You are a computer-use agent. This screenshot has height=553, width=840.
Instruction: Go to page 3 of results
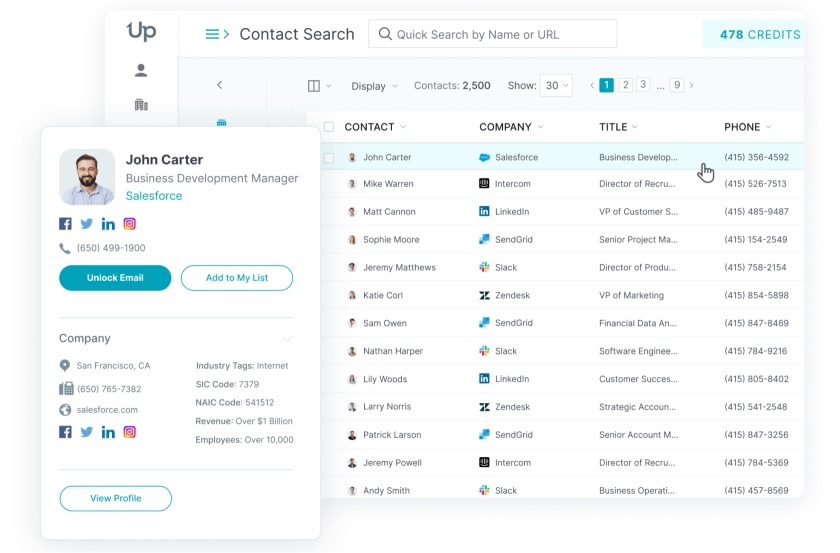(x=643, y=85)
